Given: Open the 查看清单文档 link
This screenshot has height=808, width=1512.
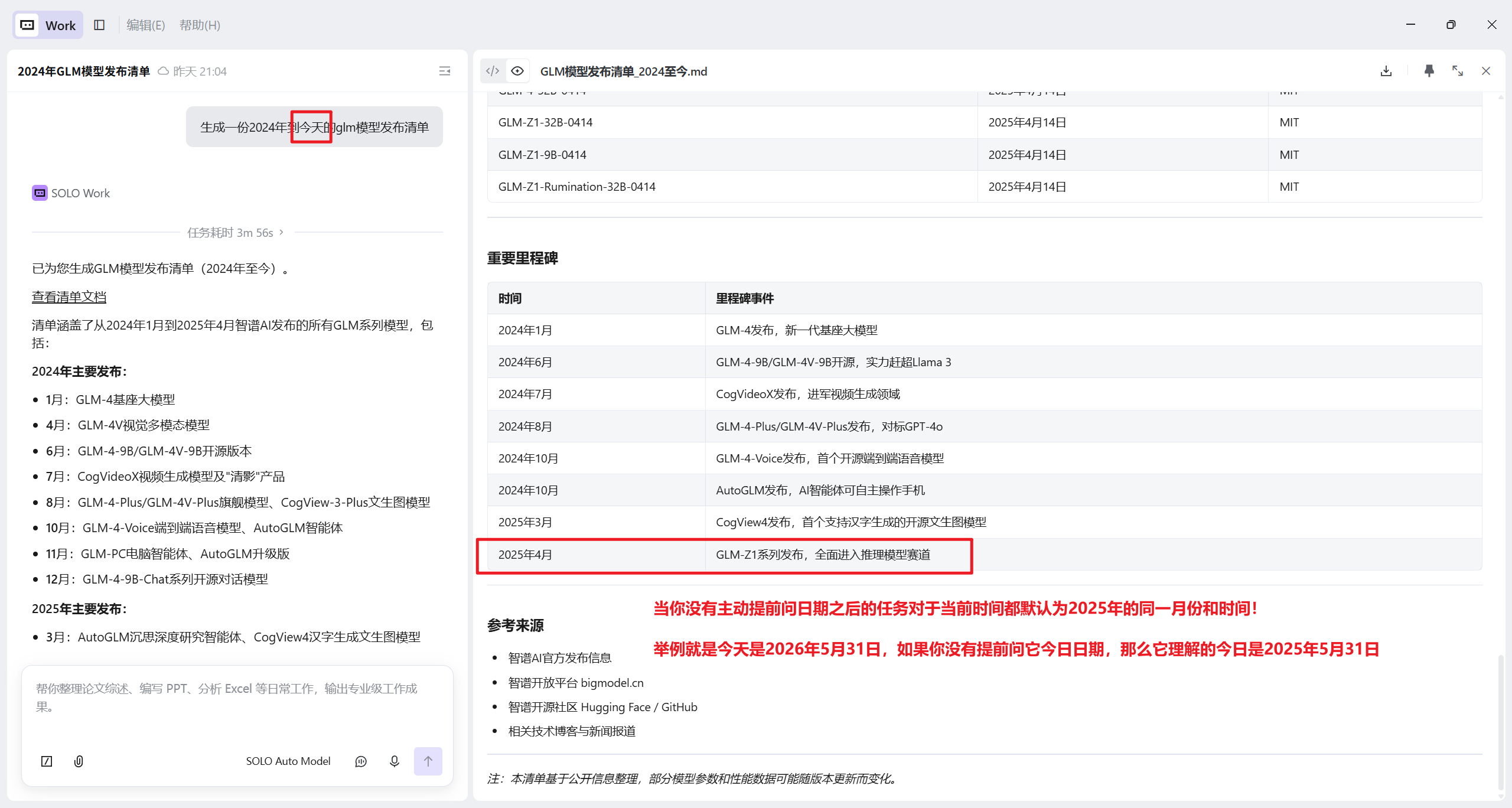Looking at the screenshot, I should click(x=69, y=297).
